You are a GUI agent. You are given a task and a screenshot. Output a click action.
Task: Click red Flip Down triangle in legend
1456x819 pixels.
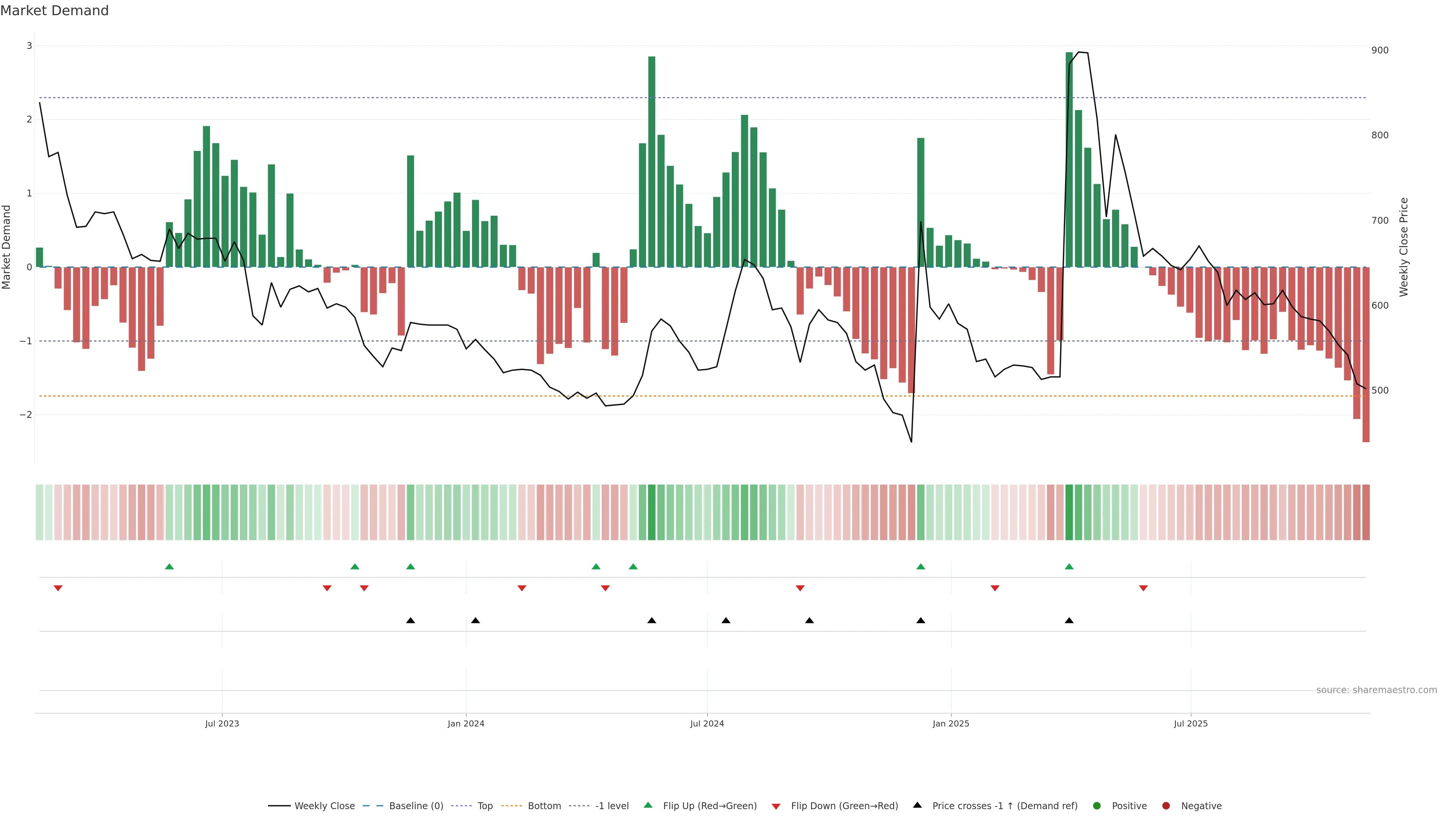(776, 806)
